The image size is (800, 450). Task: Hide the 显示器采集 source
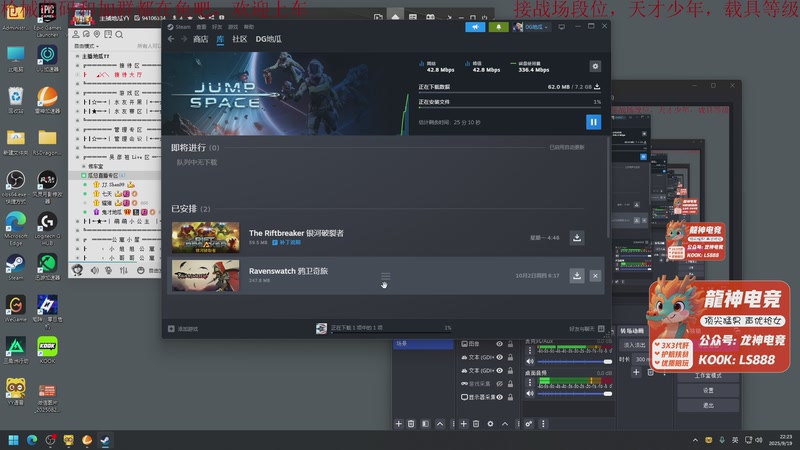pos(499,397)
